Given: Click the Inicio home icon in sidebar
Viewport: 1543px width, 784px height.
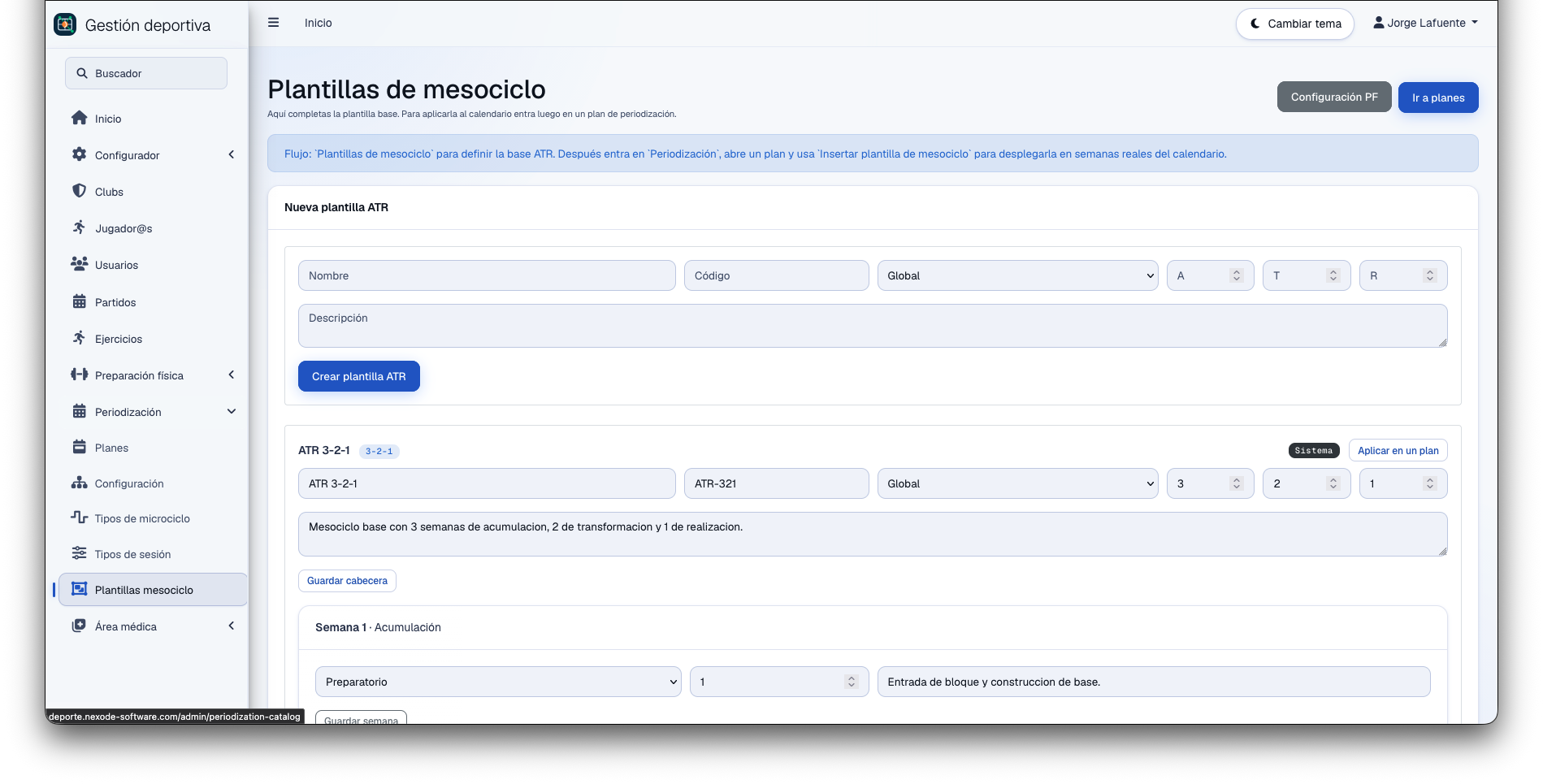Looking at the screenshot, I should click(79, 118).
